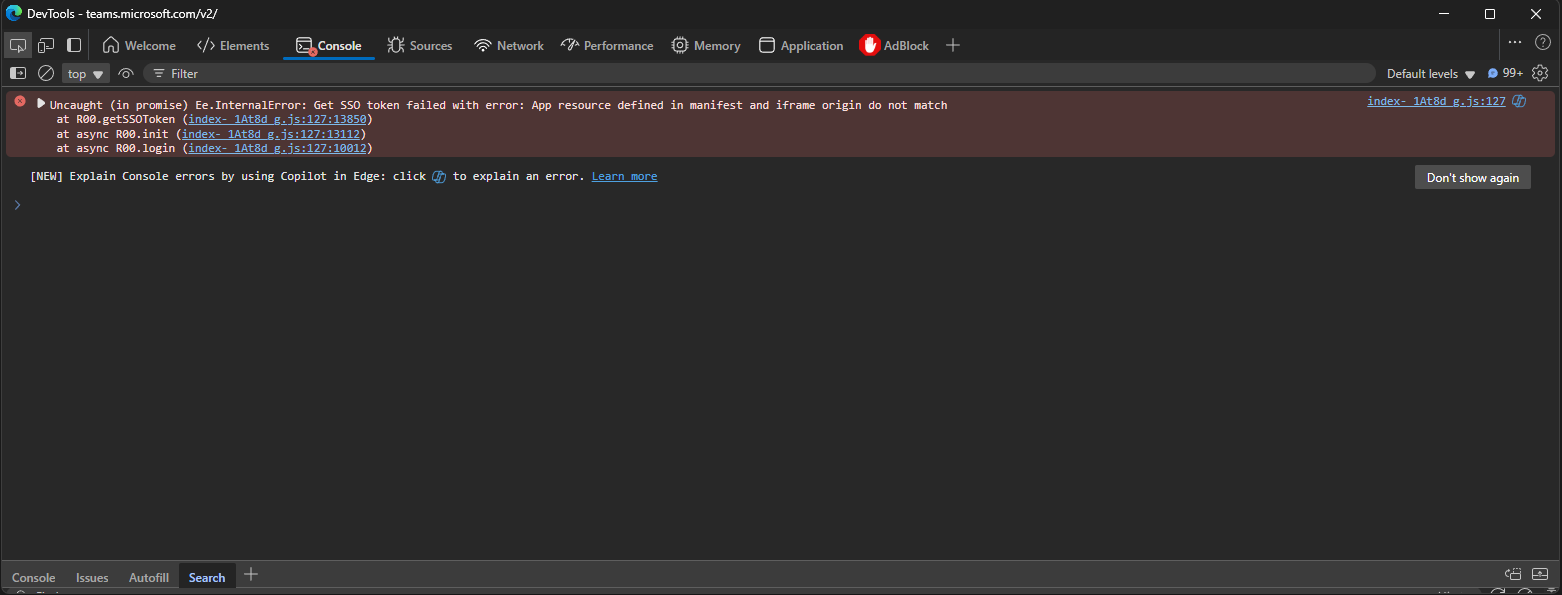Screen dimensions: 1562x595
Task: Focus the console Filter field
Action: (x=760, y=74)
